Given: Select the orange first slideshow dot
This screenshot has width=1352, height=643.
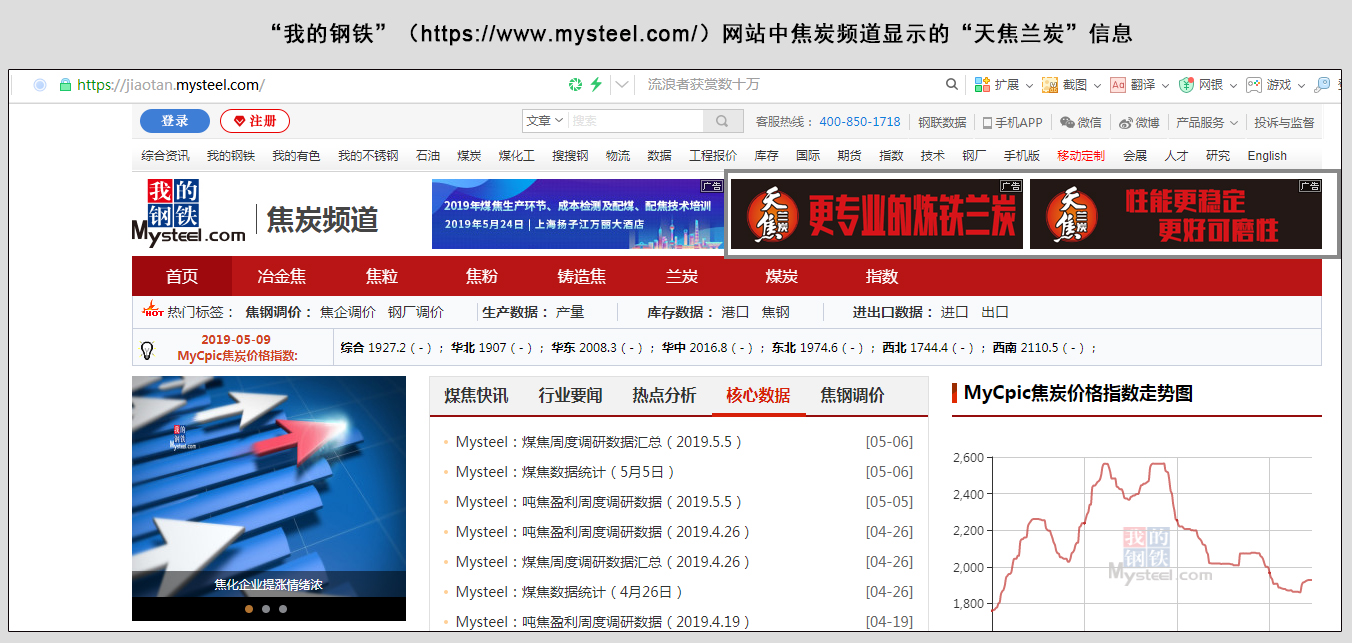Looking at the screenshot, I should click(x=249, y=608).
